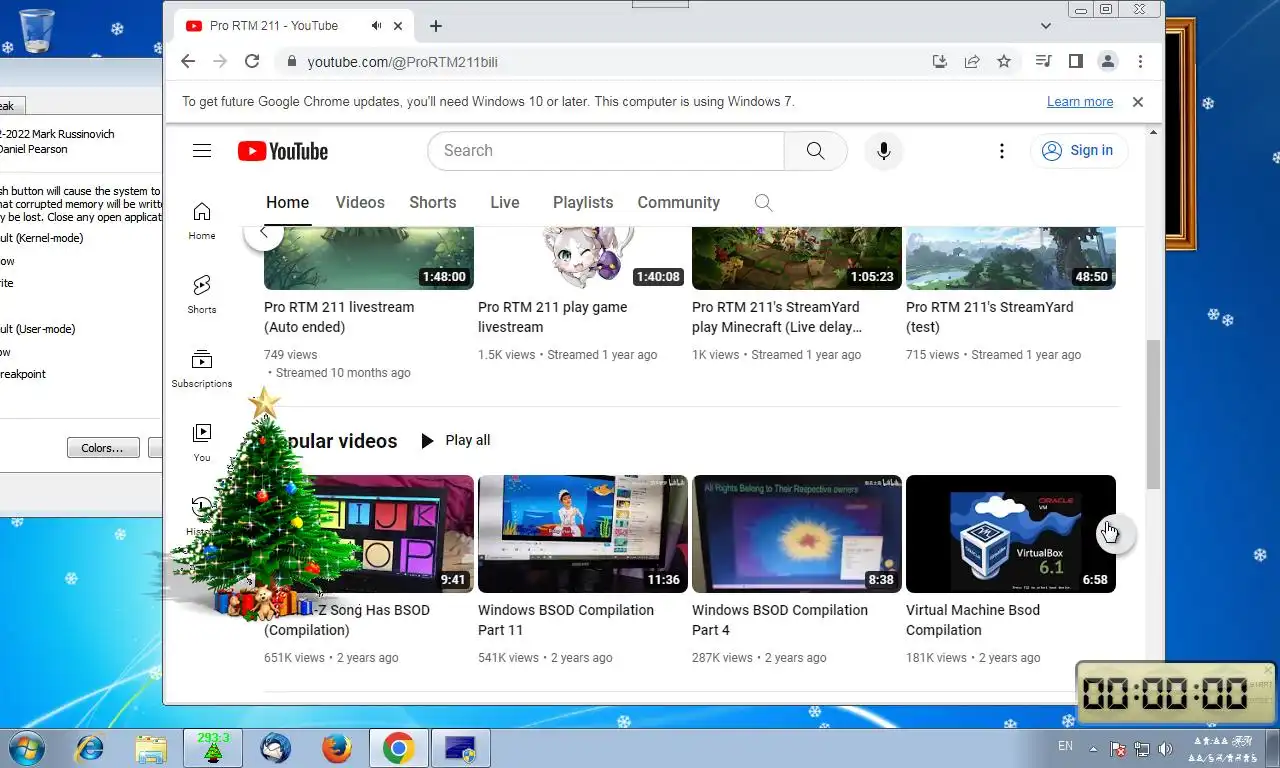The width and height of the screenshot is (1280, 768).
Task: Open Home in the YouTube sidebar
Action: 202,221
